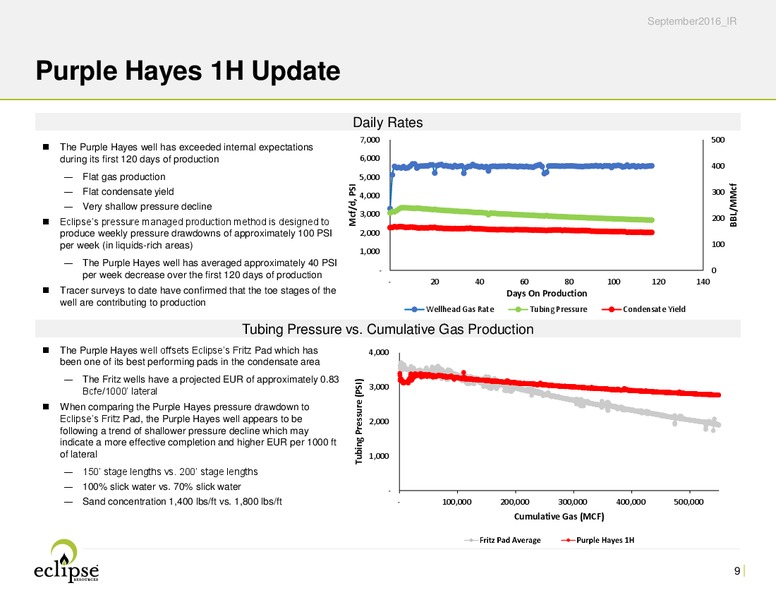The height and width of the screenshot is (600, 776).
Task: Click the 'Mcf/d, PSI' axis title
Action: tap(352, 205)
